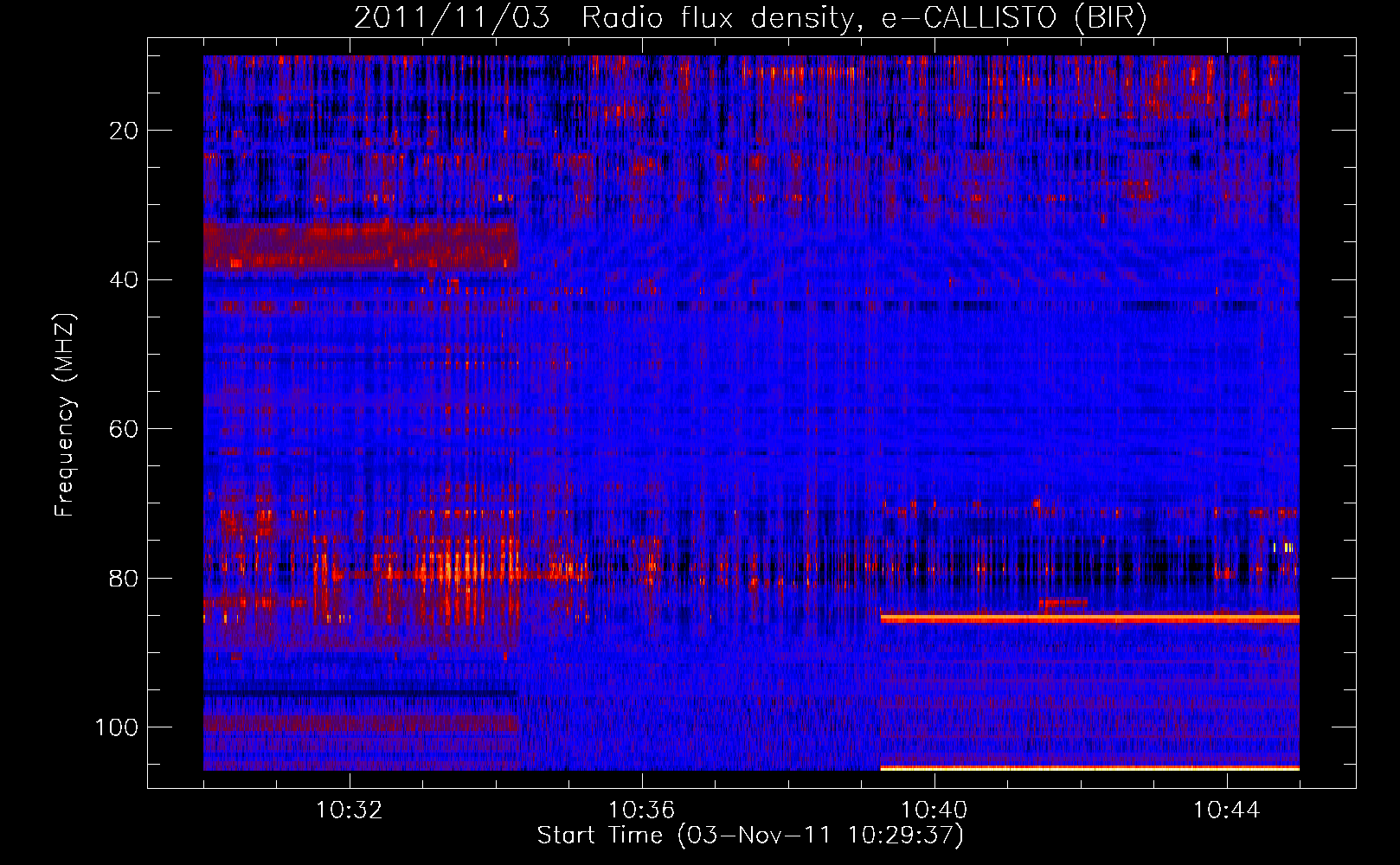Click the 40 frequency tick label

(124, 280)
